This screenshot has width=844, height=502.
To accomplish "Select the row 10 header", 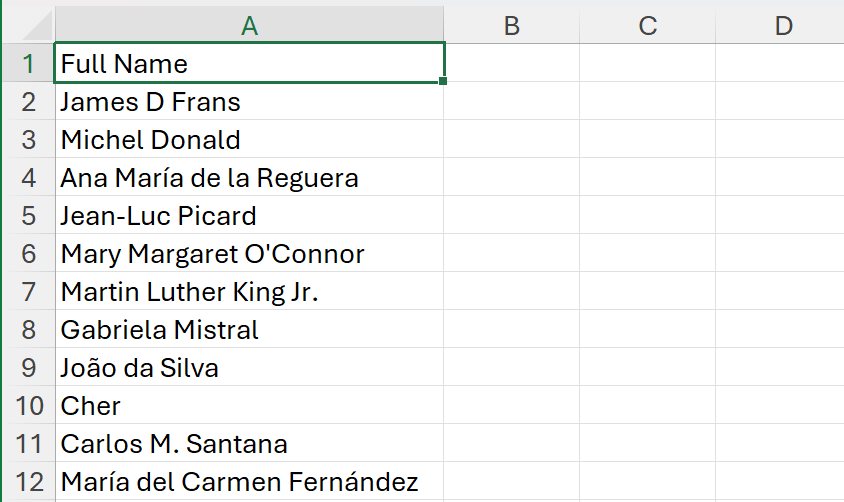I will pos(29,406).
